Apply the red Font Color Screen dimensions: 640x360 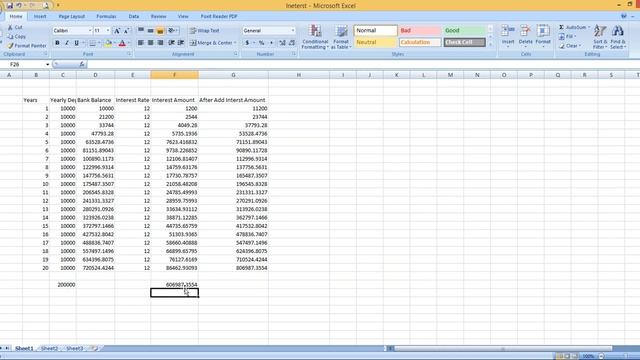[122, 43]
